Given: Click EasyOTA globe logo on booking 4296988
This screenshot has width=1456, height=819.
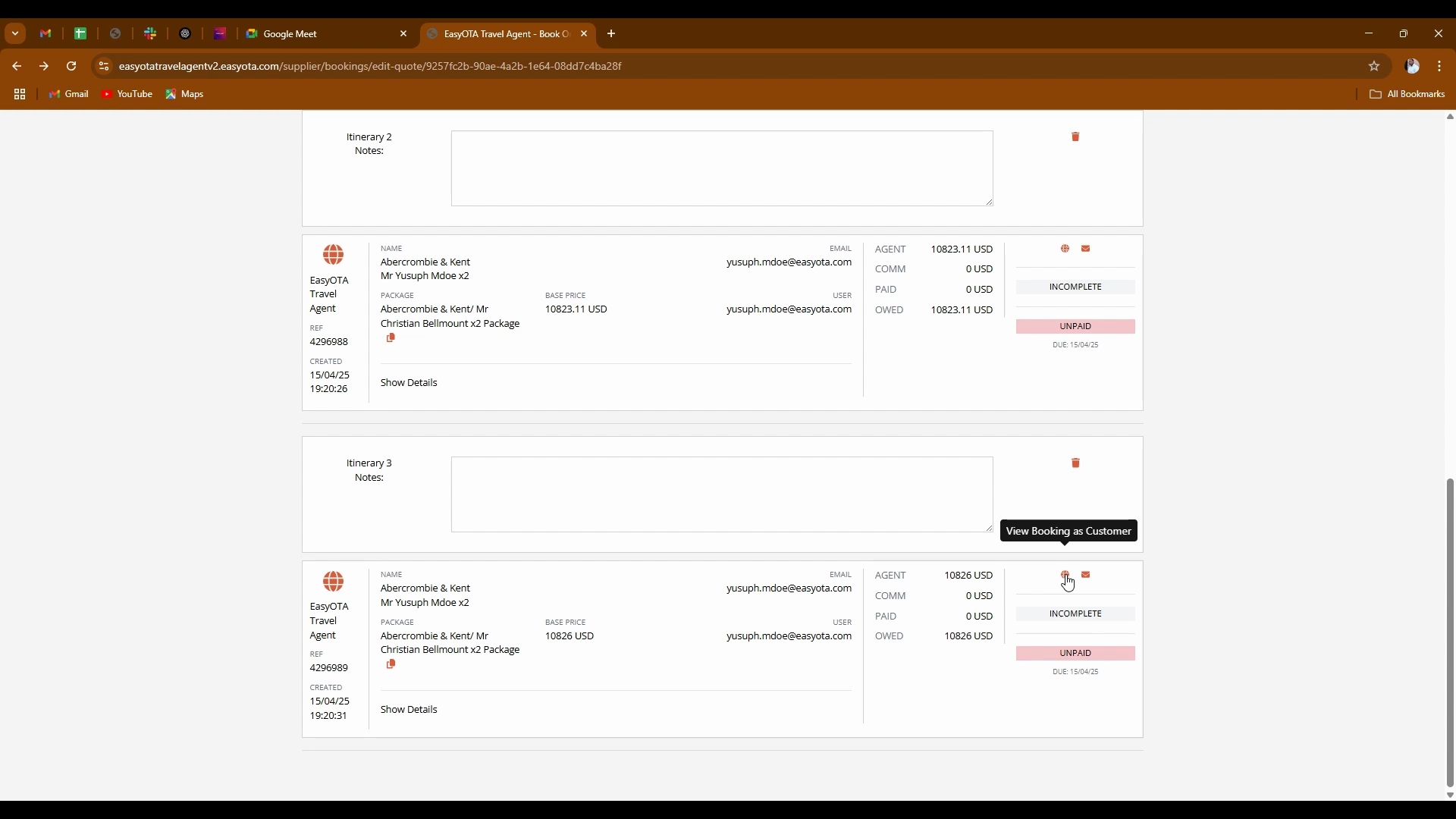Looking at the screenshot, I should tap(333, 255).
